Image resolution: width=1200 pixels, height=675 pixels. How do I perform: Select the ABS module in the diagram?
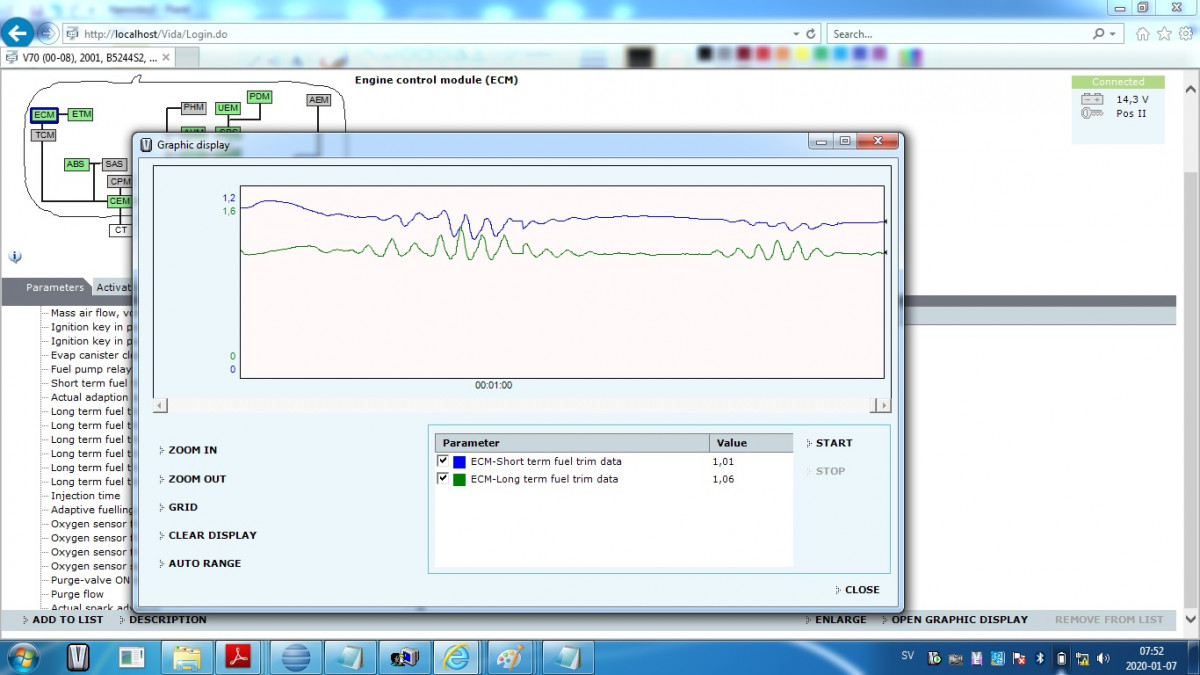[x=76, y=164]
